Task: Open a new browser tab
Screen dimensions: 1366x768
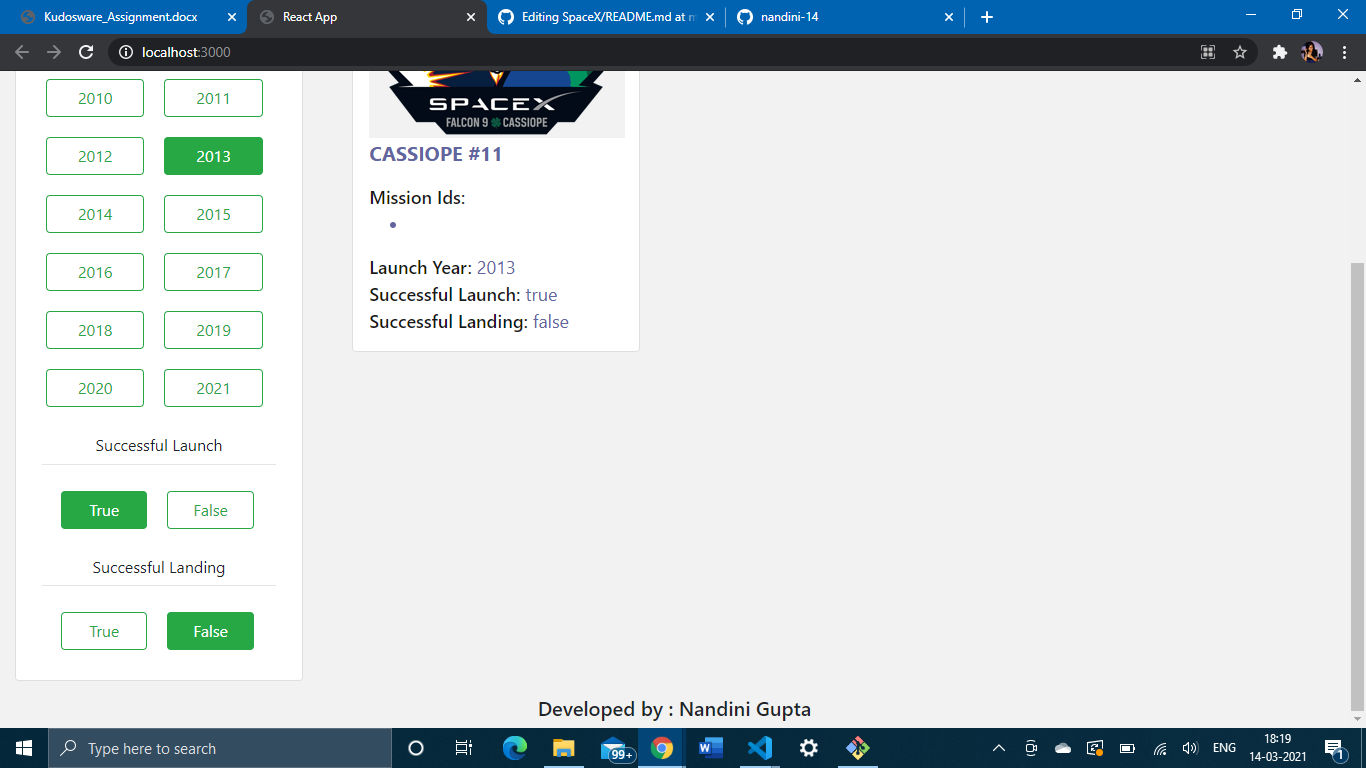Action: (987, 17)
